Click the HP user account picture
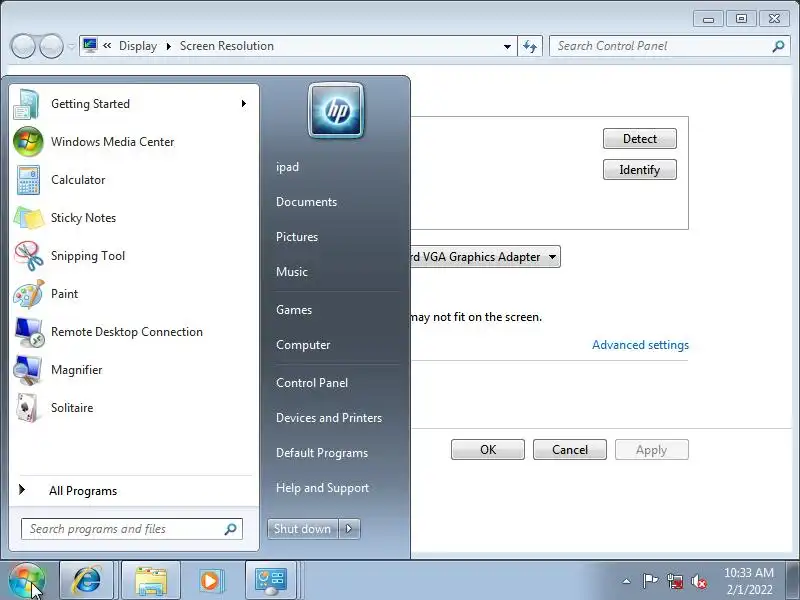 point(336,111)
